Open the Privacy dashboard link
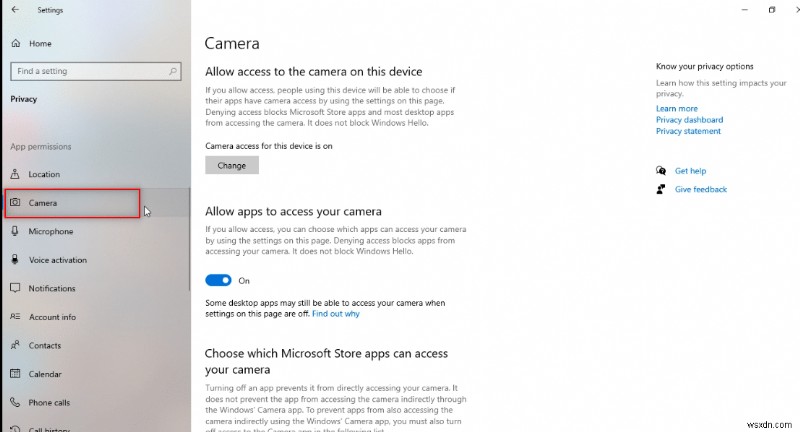The width and height of the screenshot is (800, 432). coord(689,120)
